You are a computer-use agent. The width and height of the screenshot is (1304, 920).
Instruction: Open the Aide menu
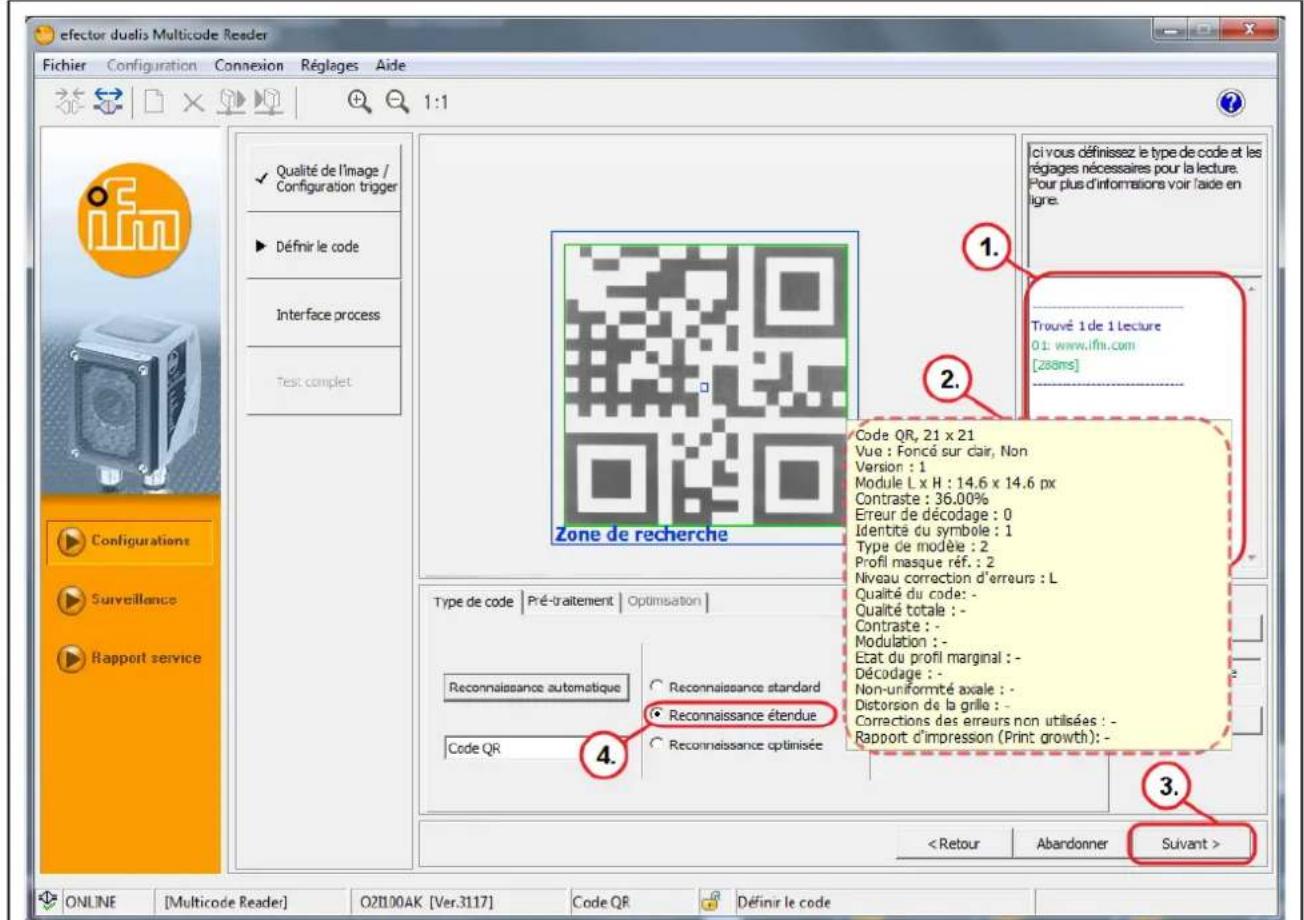coord(390,66)
